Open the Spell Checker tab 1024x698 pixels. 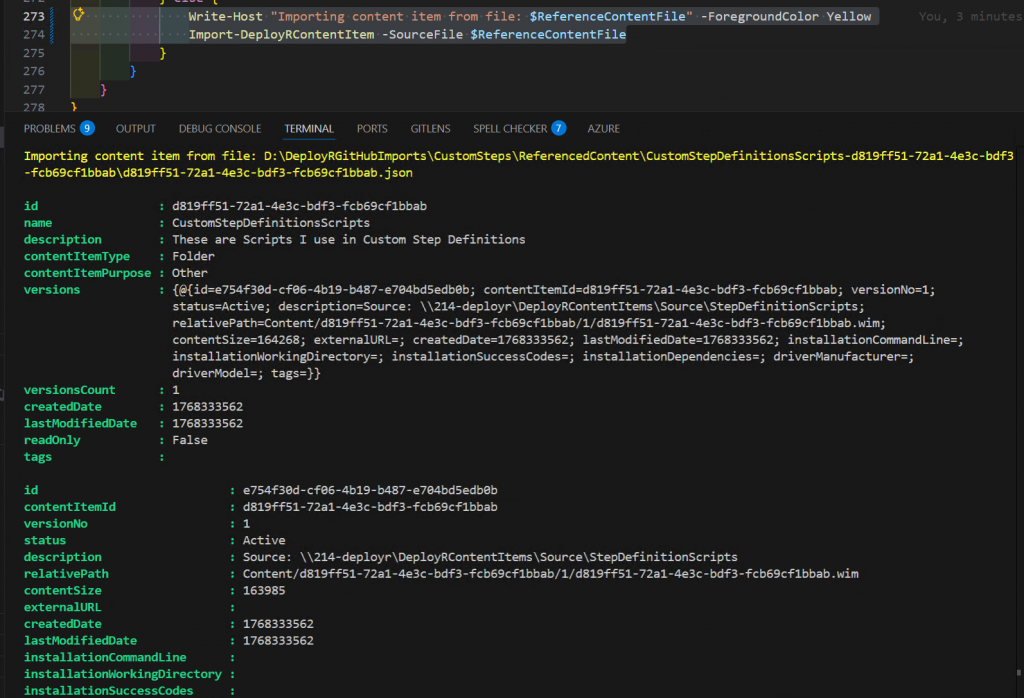(x=510, y=128)
